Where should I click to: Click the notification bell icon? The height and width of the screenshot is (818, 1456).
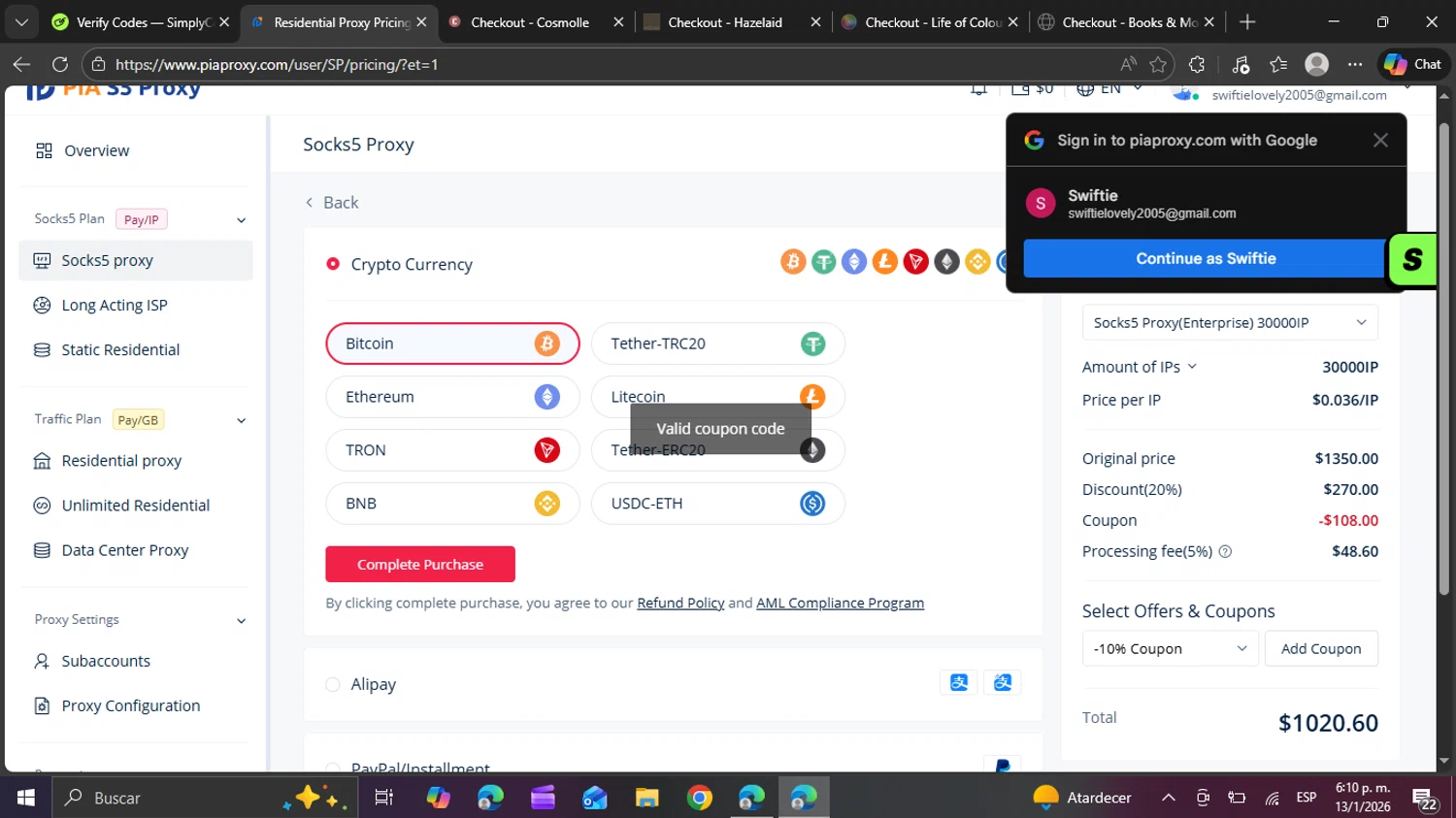point(978,89)
